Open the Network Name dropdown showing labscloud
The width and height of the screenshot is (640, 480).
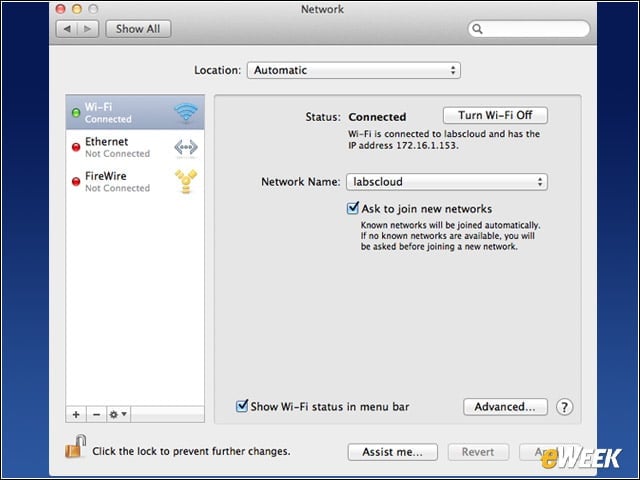[447, 182]
